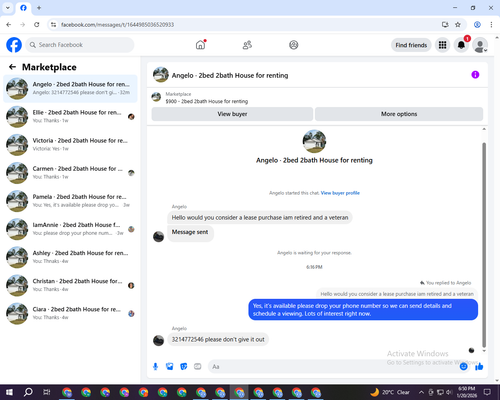This screenshot has height=400, width=500.
Task: Open the Chrome profile icon
Action: click(477, 25)
